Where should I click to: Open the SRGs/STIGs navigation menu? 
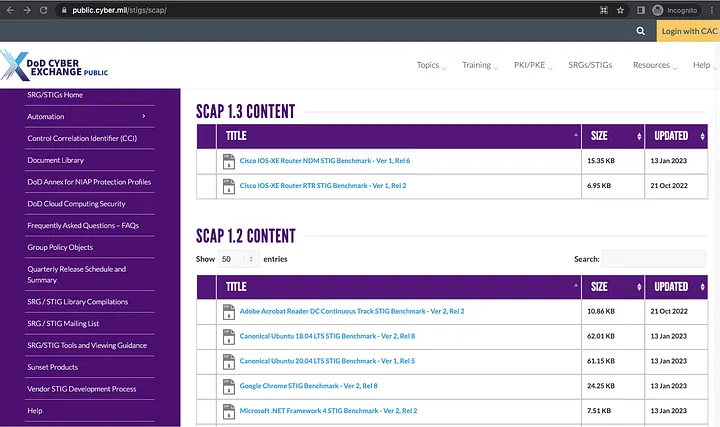click(x=590, y=65)
